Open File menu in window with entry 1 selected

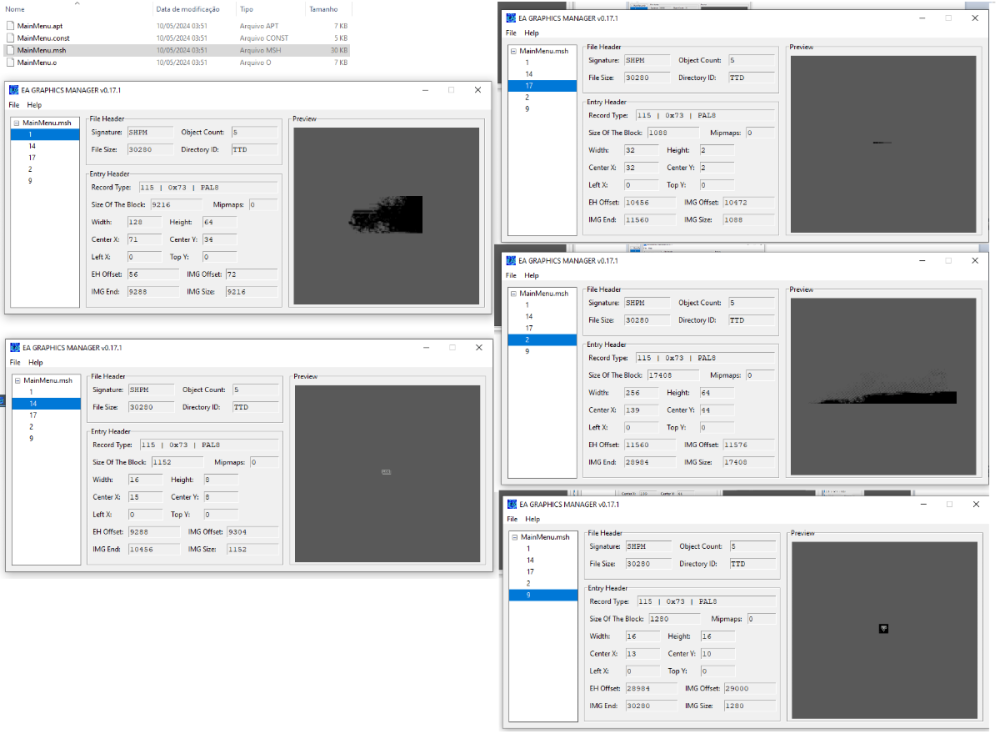tap(14, 105)
